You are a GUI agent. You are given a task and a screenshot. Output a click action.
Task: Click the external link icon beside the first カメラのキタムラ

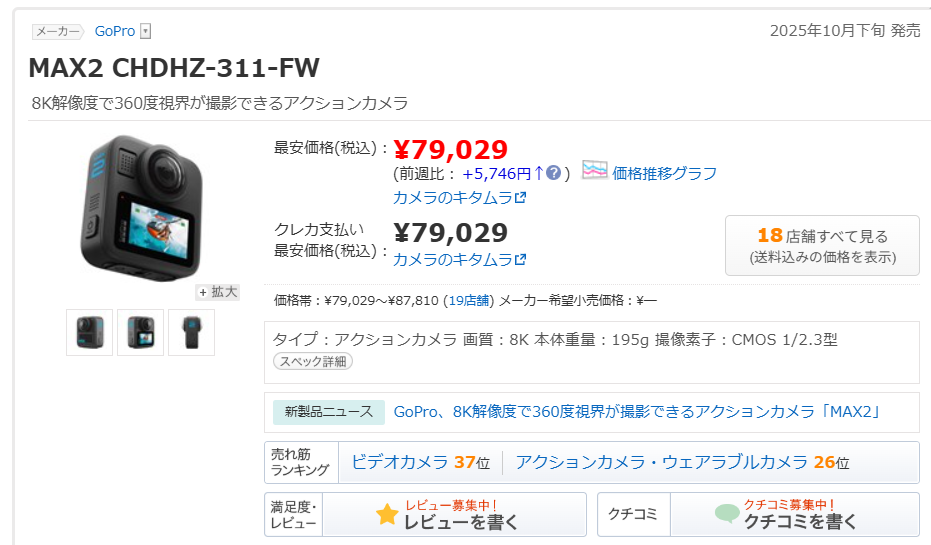(x=520, y=198)
